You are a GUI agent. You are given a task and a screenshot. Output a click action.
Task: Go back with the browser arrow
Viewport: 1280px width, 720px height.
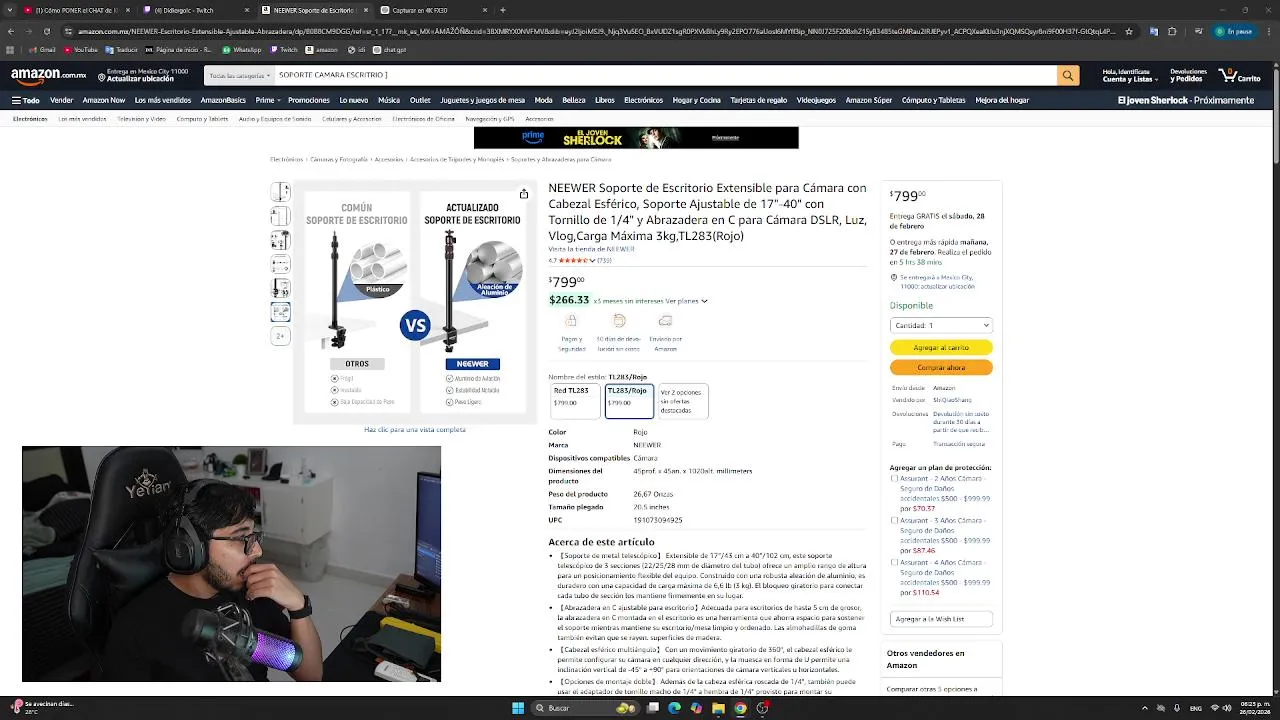click(10, 31)
